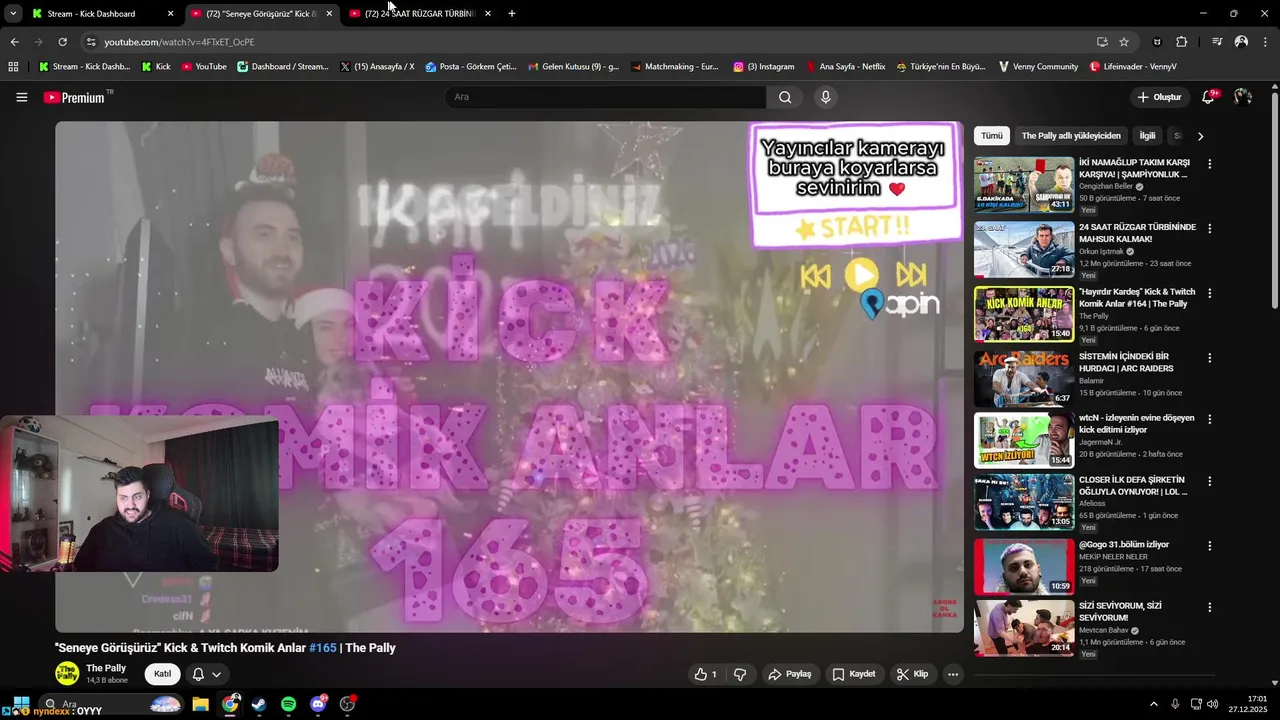Click the page vertical scrollbar
Image resolution: width=1280 pixels, height=720 pixels.
pos(1274,200)
